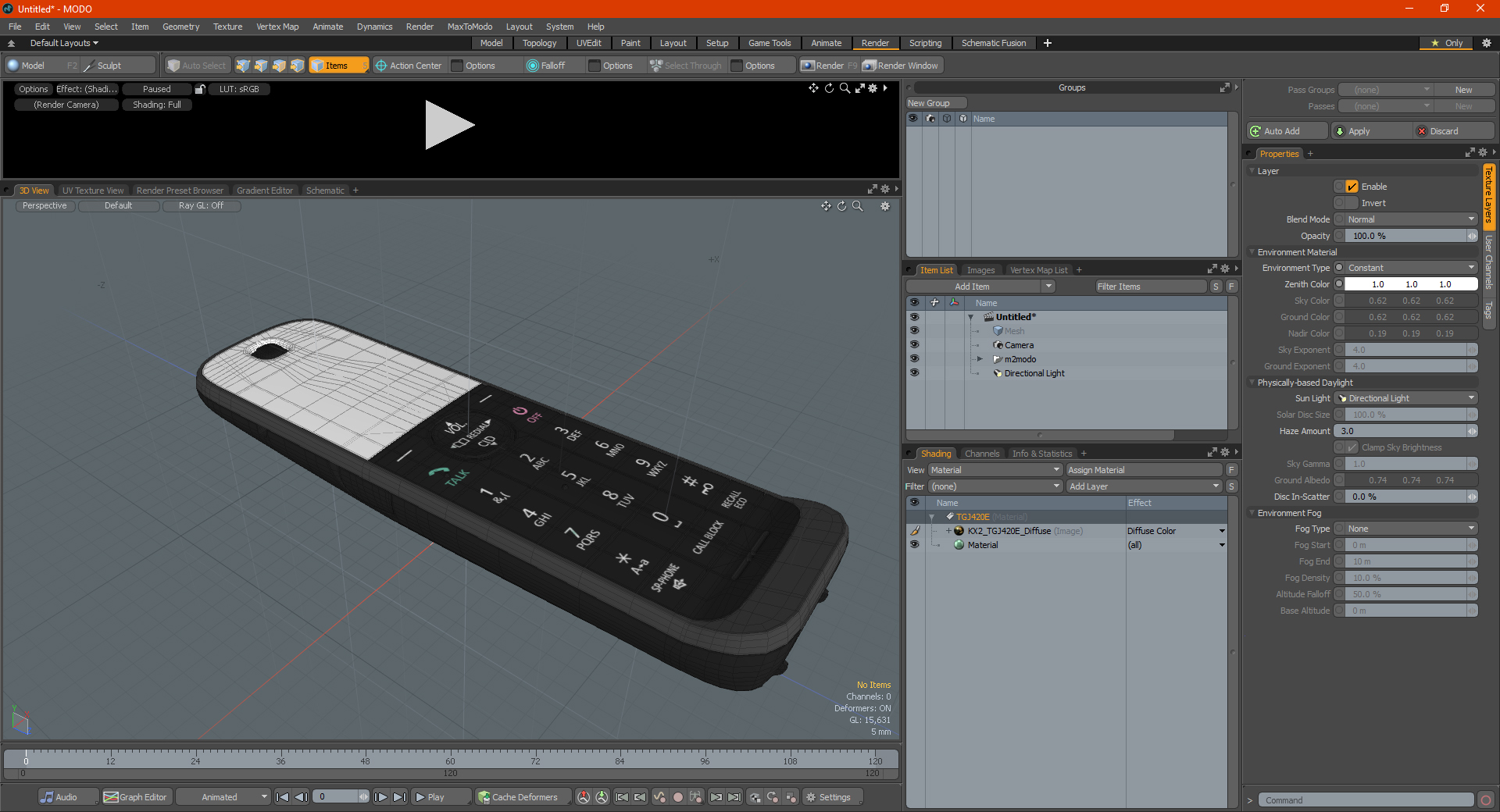This screenshot has height=812, width=1500.
Task: Click the Apply button
Action: [x=1371, y=131]
